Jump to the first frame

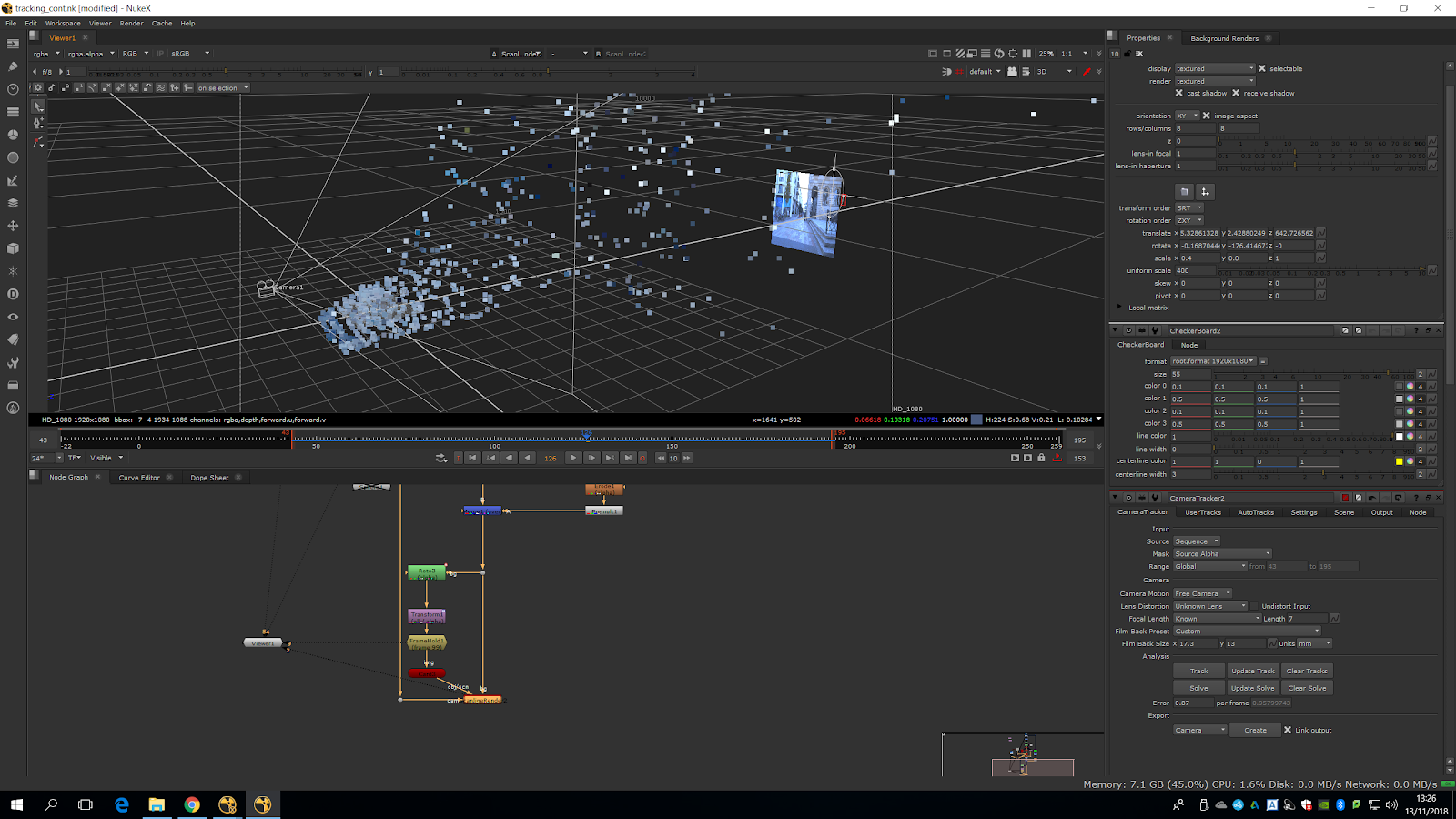pyautogui.click(x=472, y=458)
